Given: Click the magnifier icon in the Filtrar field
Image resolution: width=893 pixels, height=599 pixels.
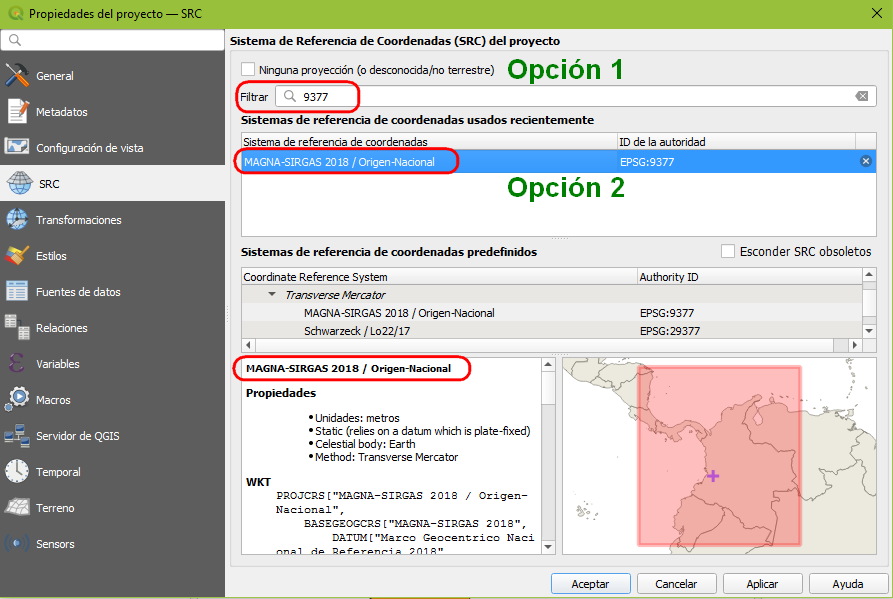Looking at the screenshot, I should (x=290, y=96).
